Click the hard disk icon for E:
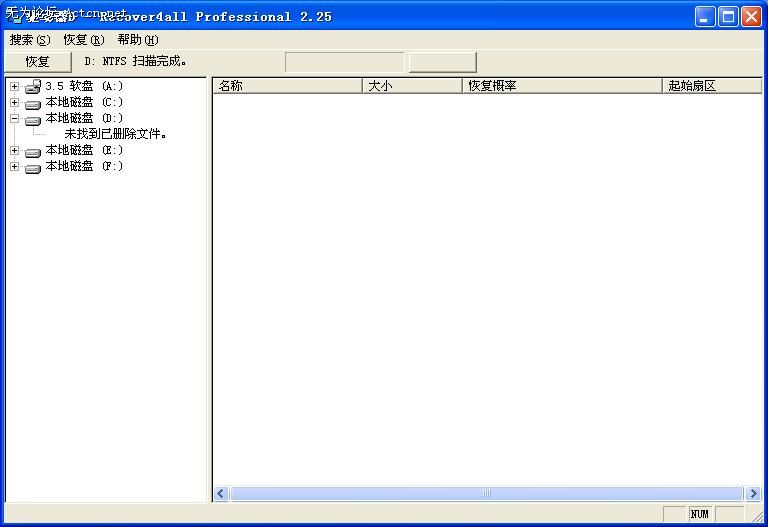768x527 pixels. (33, 153)
